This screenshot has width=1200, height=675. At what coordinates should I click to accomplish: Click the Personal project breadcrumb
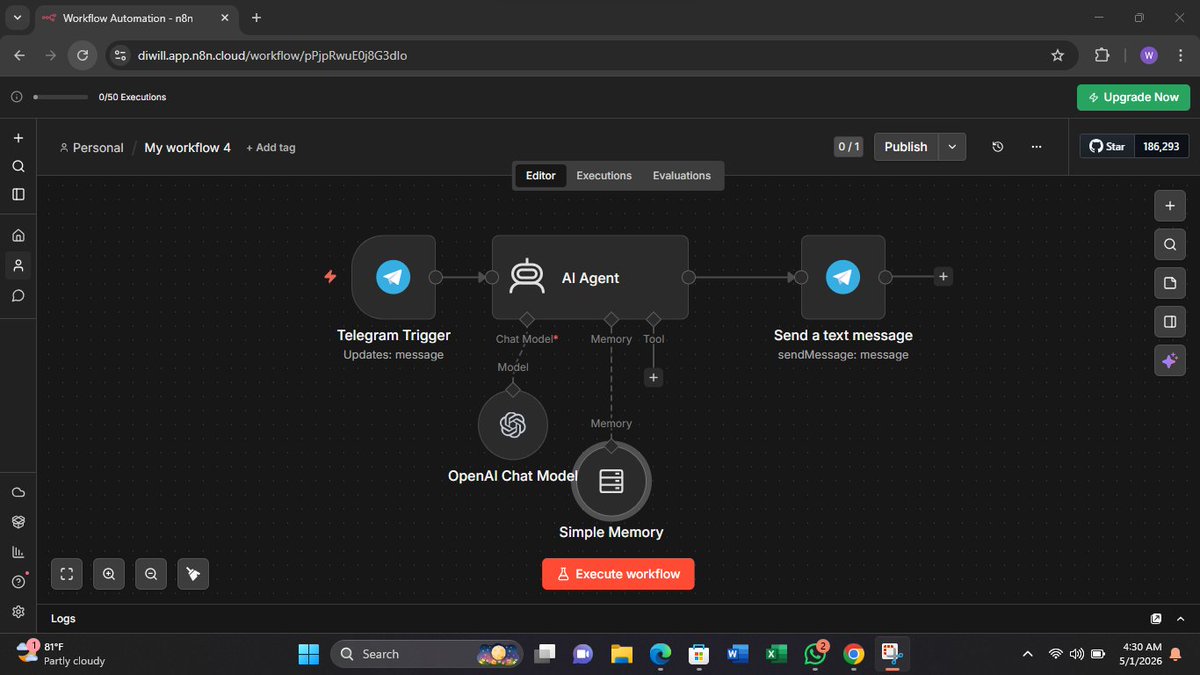(x=91, y=147)
